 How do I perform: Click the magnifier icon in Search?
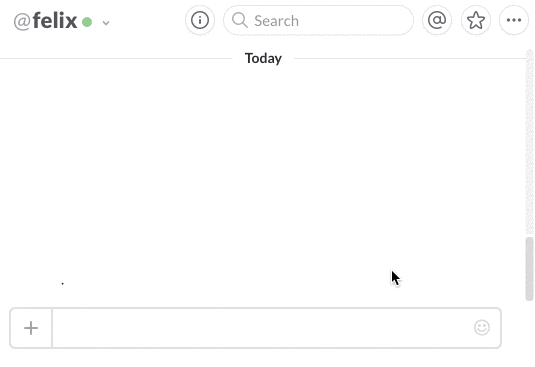[240, 20]
